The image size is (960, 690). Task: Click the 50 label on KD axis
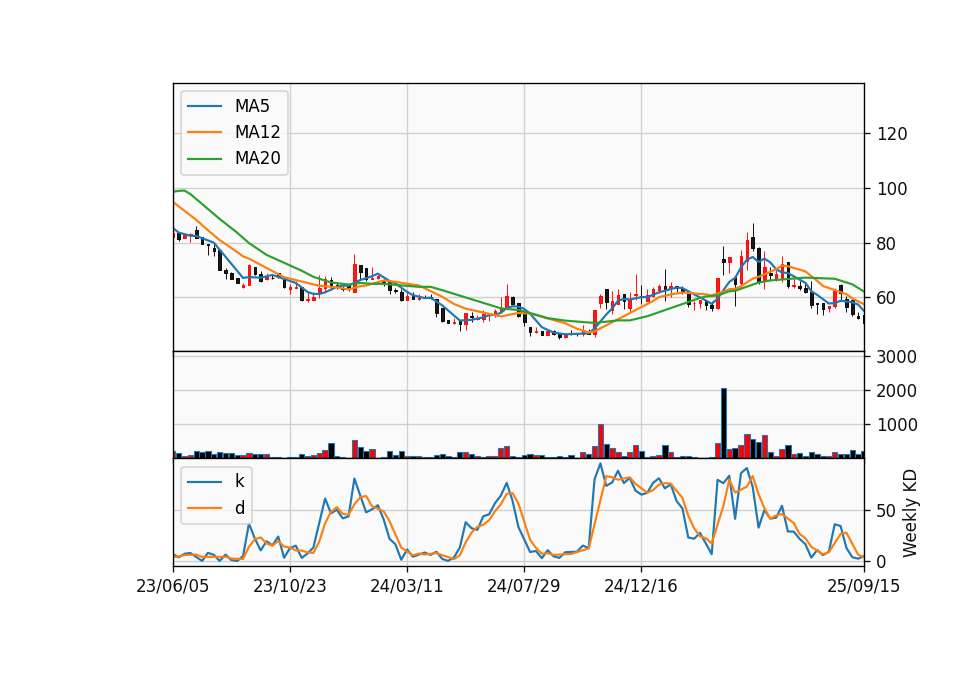tap(887, 511)
